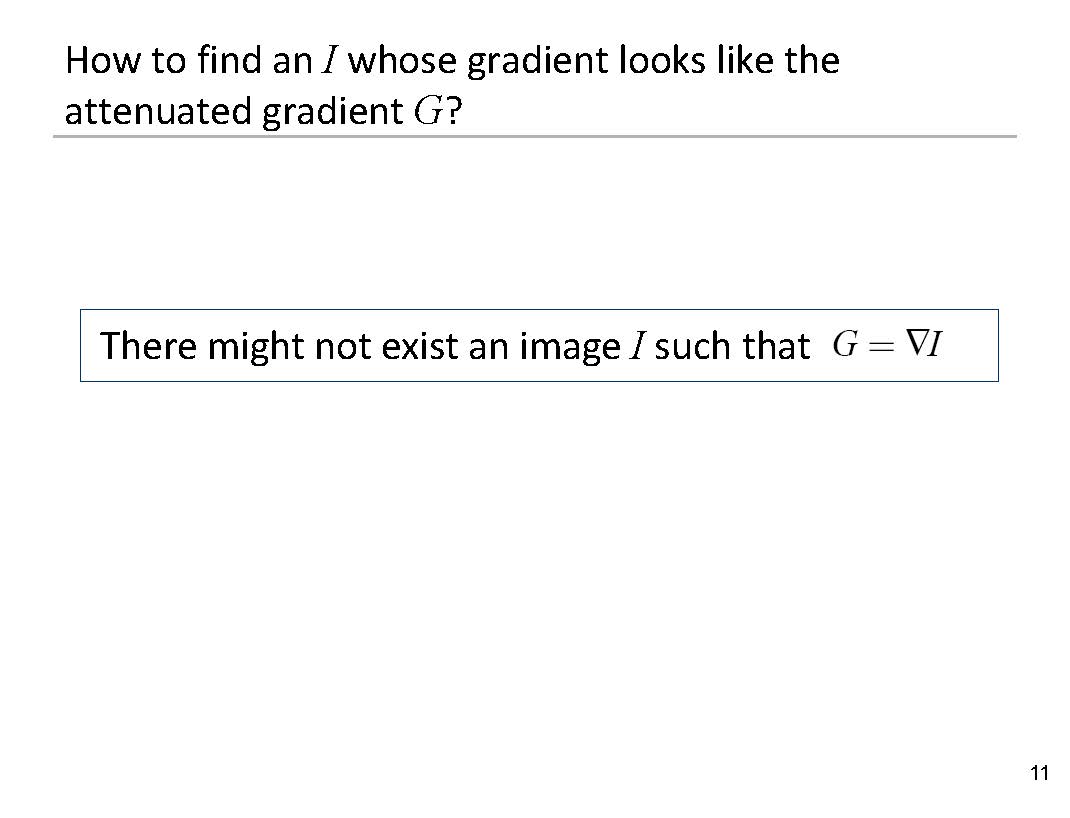Click the italic G in the title

point(427,112)
